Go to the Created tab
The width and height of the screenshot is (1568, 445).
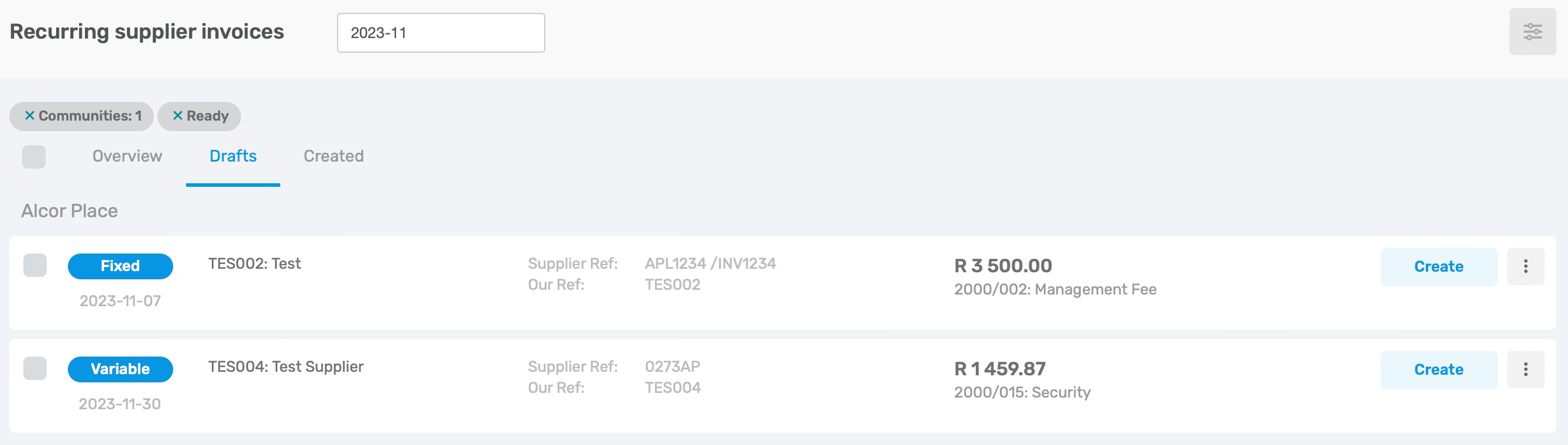(x=333, y=156)
